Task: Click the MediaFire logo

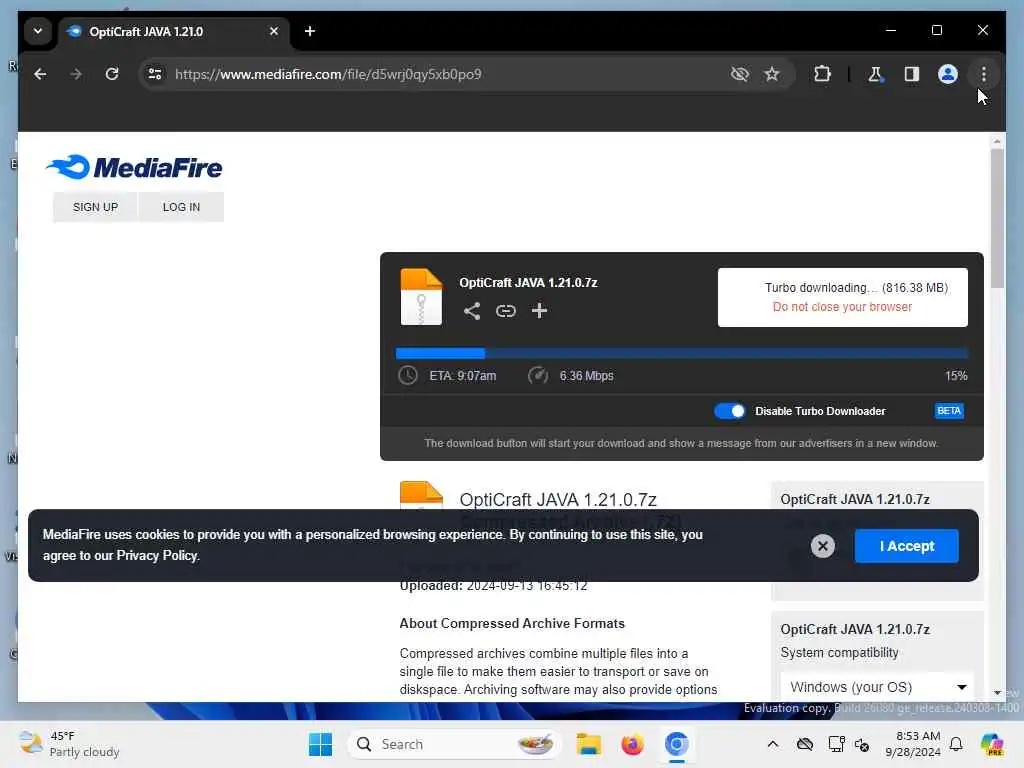Action: pyautogui.click(x=134, y=167)
